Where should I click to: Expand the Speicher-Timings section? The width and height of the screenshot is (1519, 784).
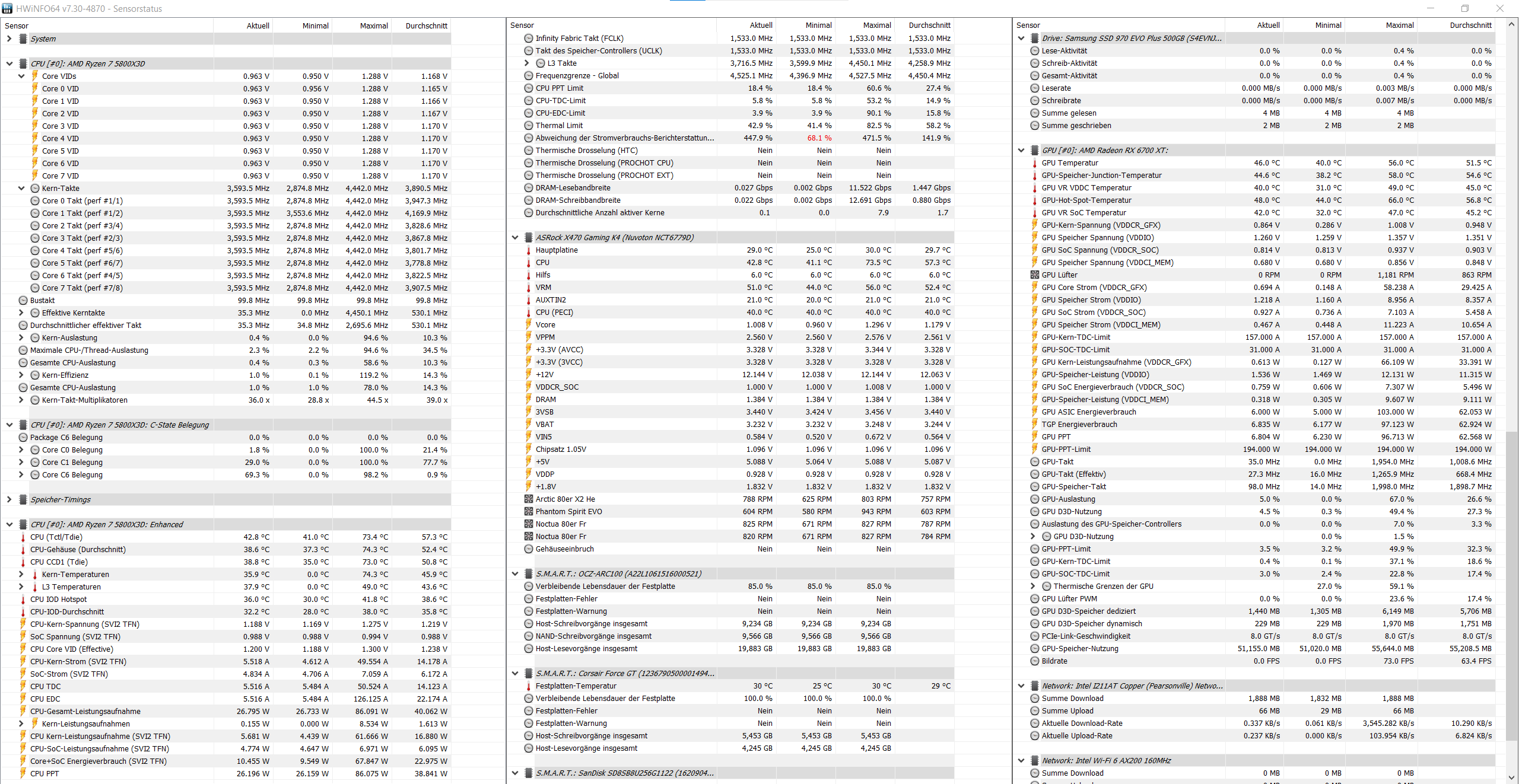[9, 499]
